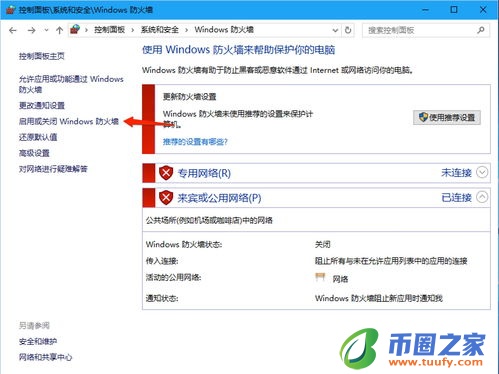
Task: Open 更改通知设置 link
Action: [42, 106]
